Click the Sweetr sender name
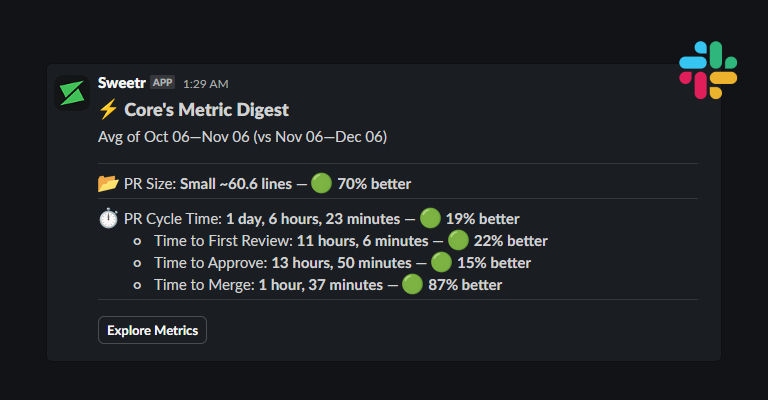Viewport: 768px width, 400px height. point(122,82)
